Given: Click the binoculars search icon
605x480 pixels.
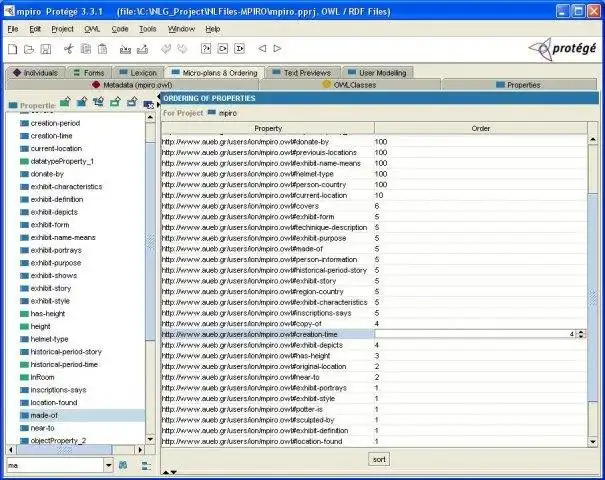Looking at the screenshot, I should pos(123,465).
